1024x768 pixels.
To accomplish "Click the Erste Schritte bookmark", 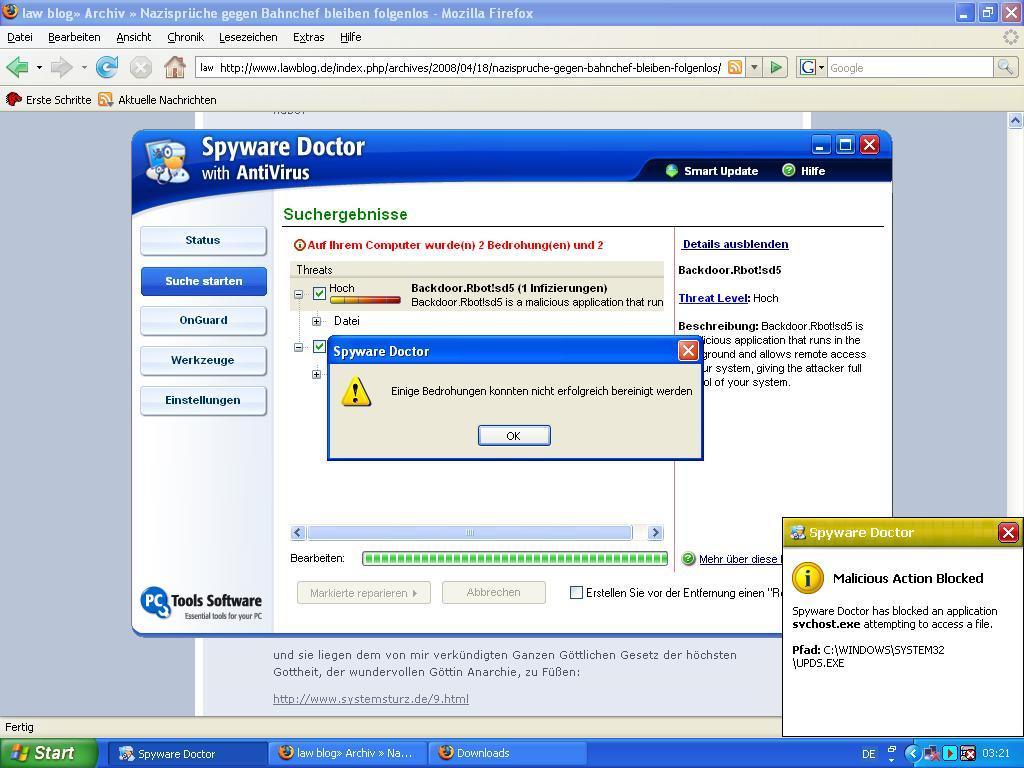I will [49, 99].
